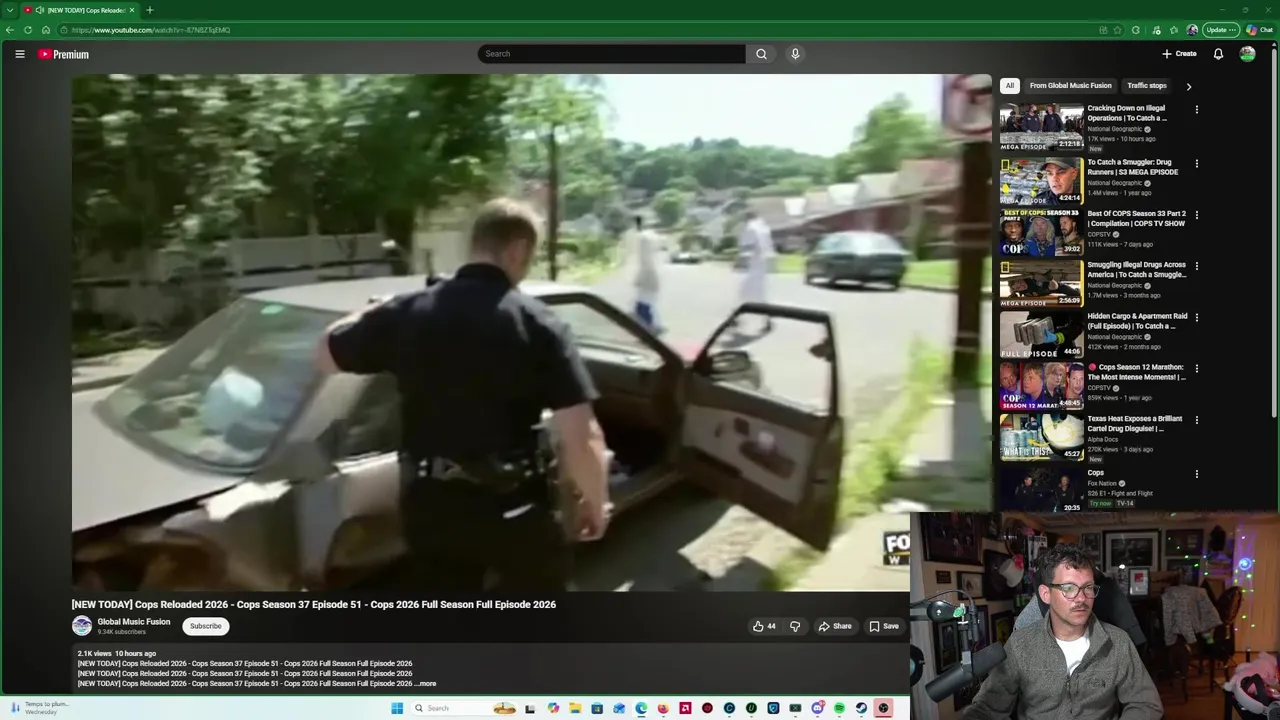Click the browser Update button

[1221, 30]
